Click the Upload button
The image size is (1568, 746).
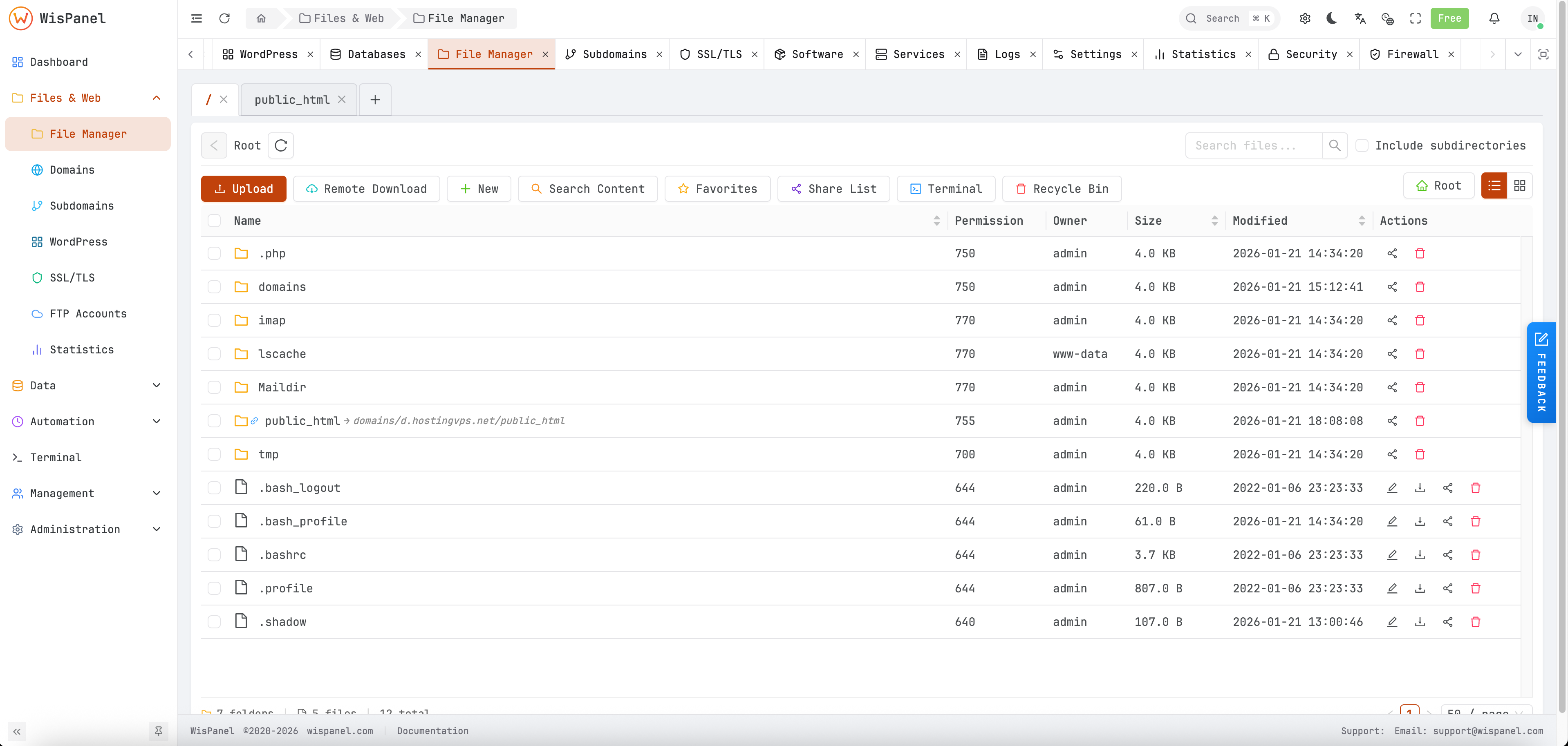tap(243, 189)
